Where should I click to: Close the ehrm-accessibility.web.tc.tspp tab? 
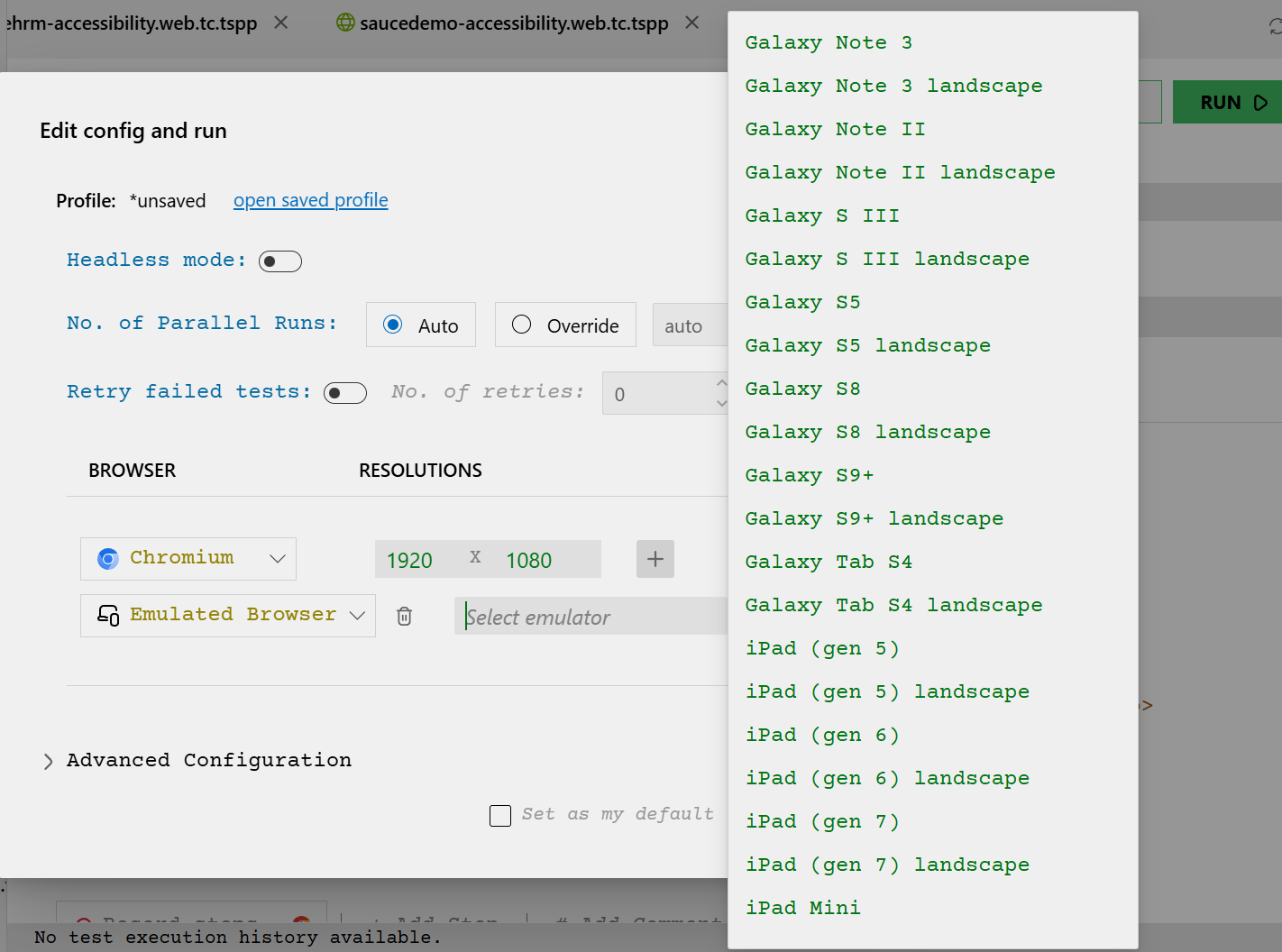pyautogui.click(x=279, y=23)
